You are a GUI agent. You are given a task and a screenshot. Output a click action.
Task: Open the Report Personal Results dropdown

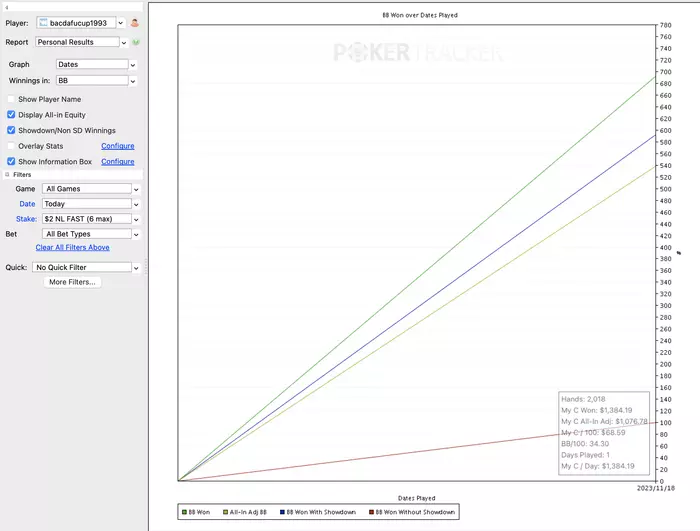tap(124, 42)
